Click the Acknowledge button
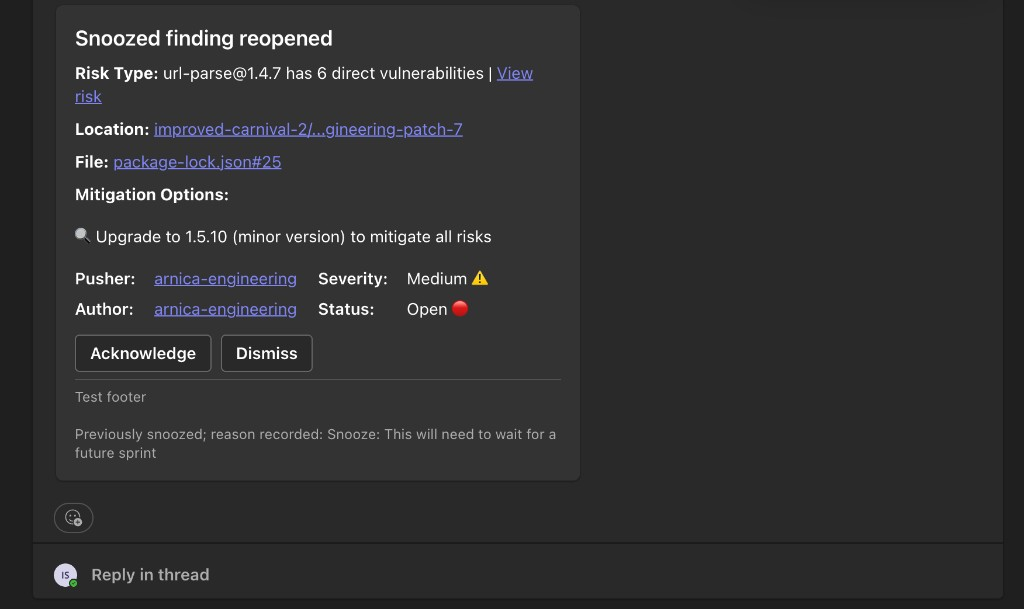This screenshot has height=609, width=1024. tap(143, 353)
